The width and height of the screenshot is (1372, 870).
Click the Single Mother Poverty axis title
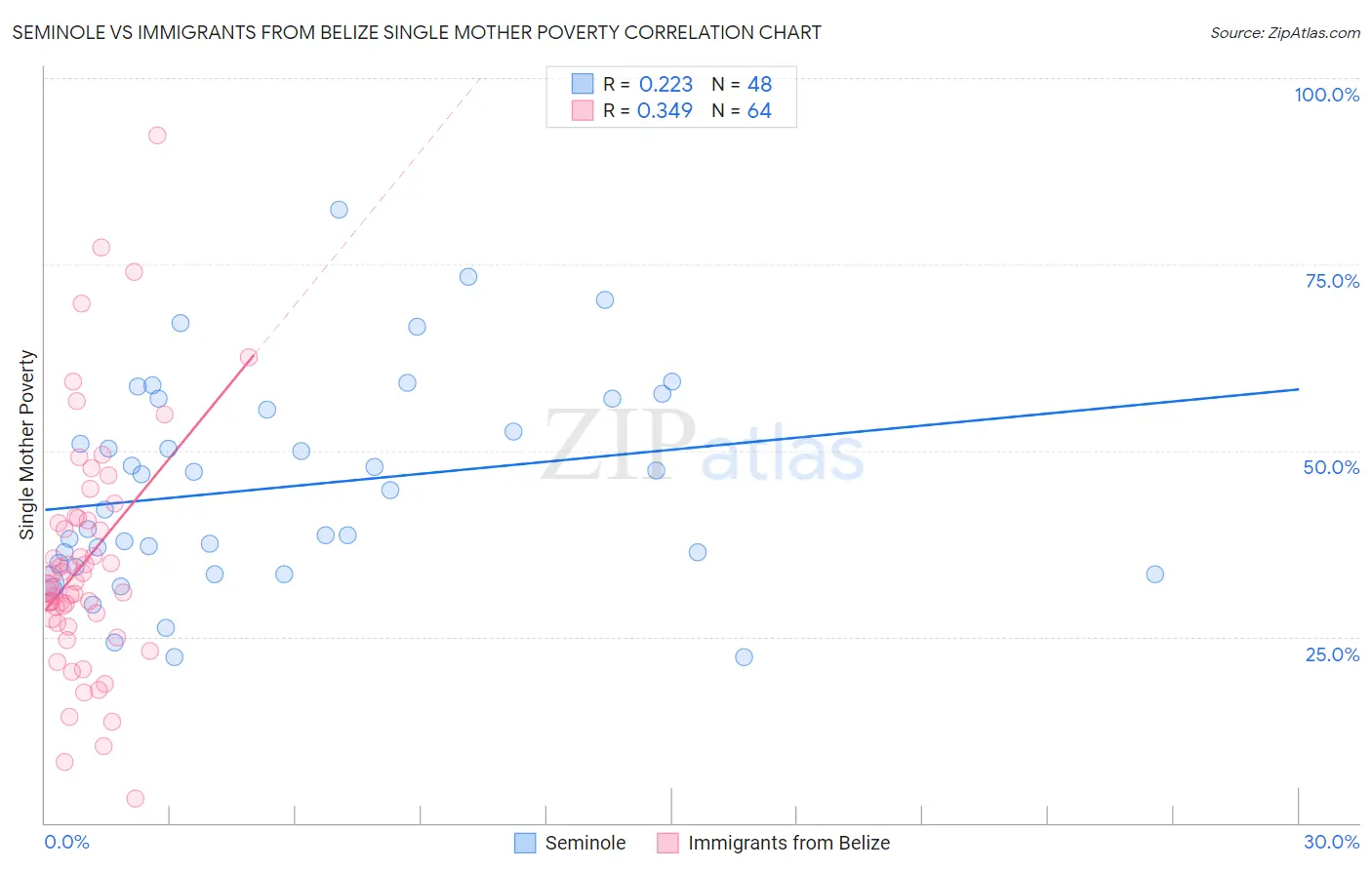(27, 445)
